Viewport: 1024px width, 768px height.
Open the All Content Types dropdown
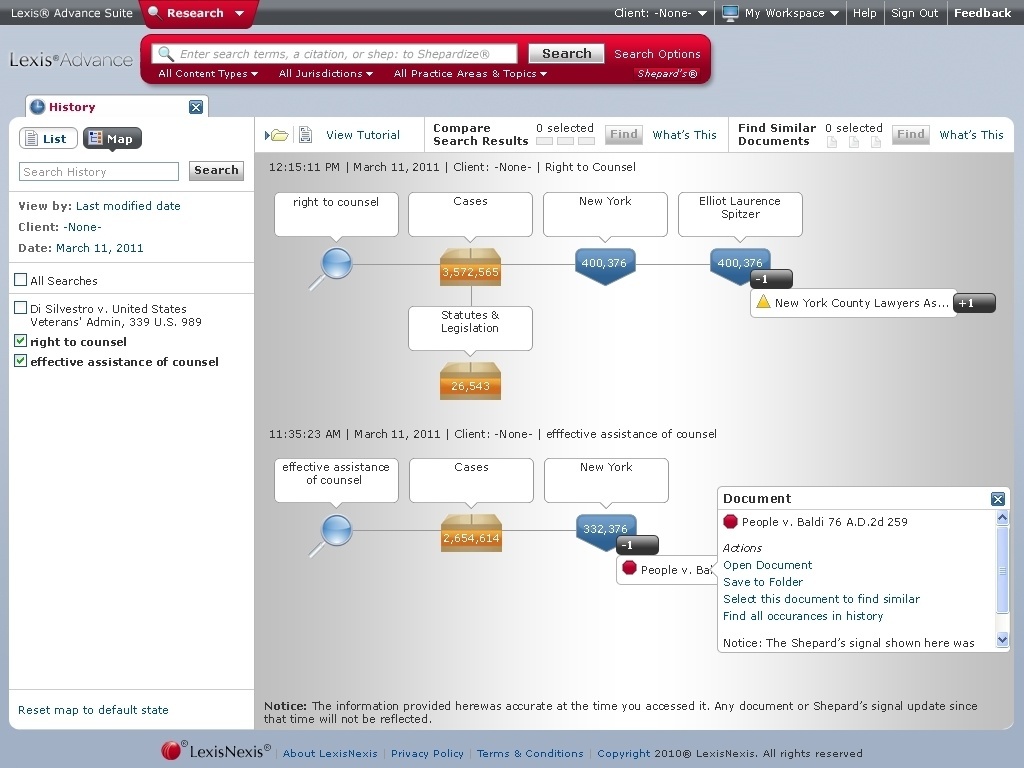(208, 74)
